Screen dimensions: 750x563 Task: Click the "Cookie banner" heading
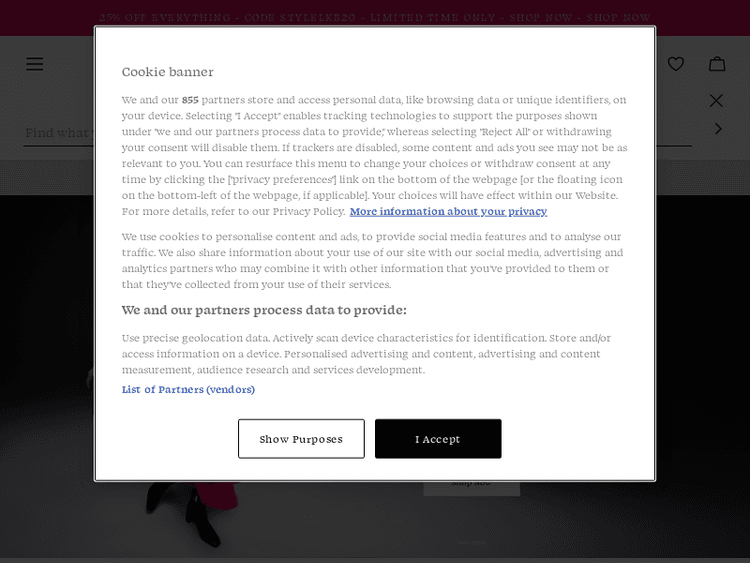click(x=167, y=72)
